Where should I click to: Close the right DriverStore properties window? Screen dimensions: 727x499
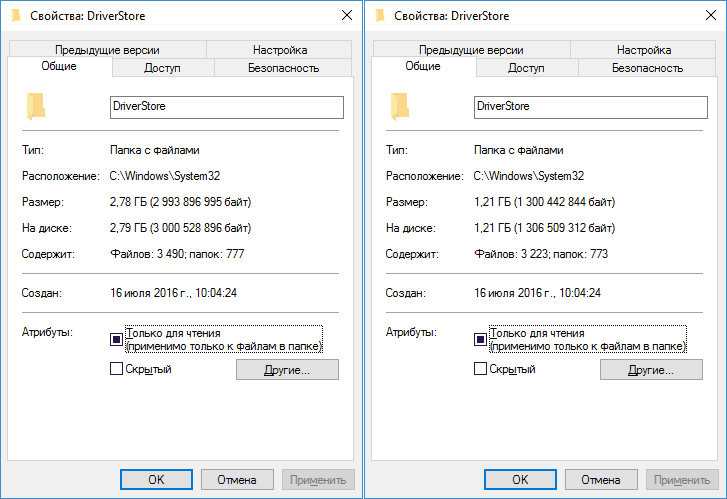711,15
